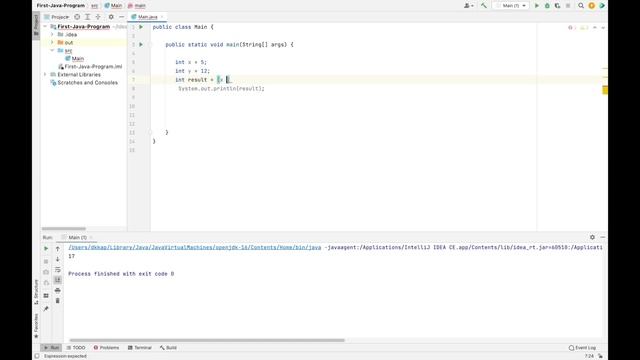Screen dimensions: 640x360
Task: Click Collapse All icon in Project panel
Action: [98, 17]
